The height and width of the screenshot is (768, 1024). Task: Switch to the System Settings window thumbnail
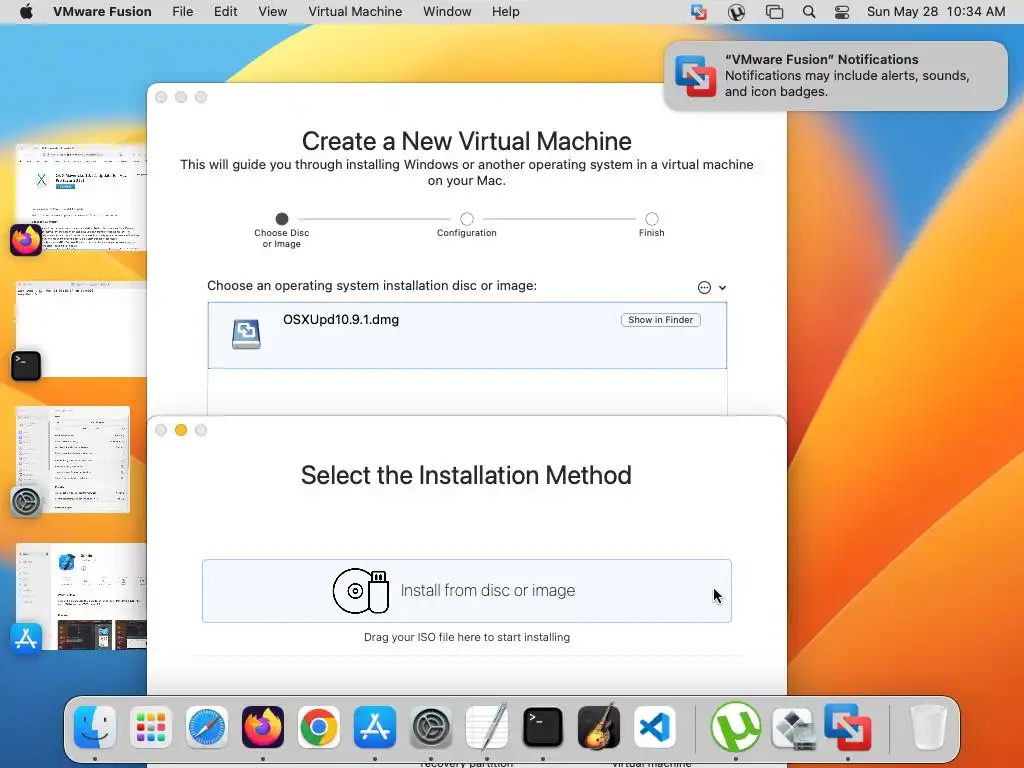coord(72,460)
